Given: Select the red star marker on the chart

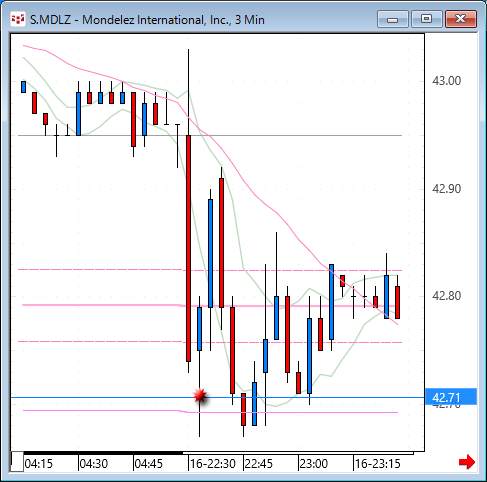Looking at the screenshot, I should pyautogui.click(x=200, y=396).
